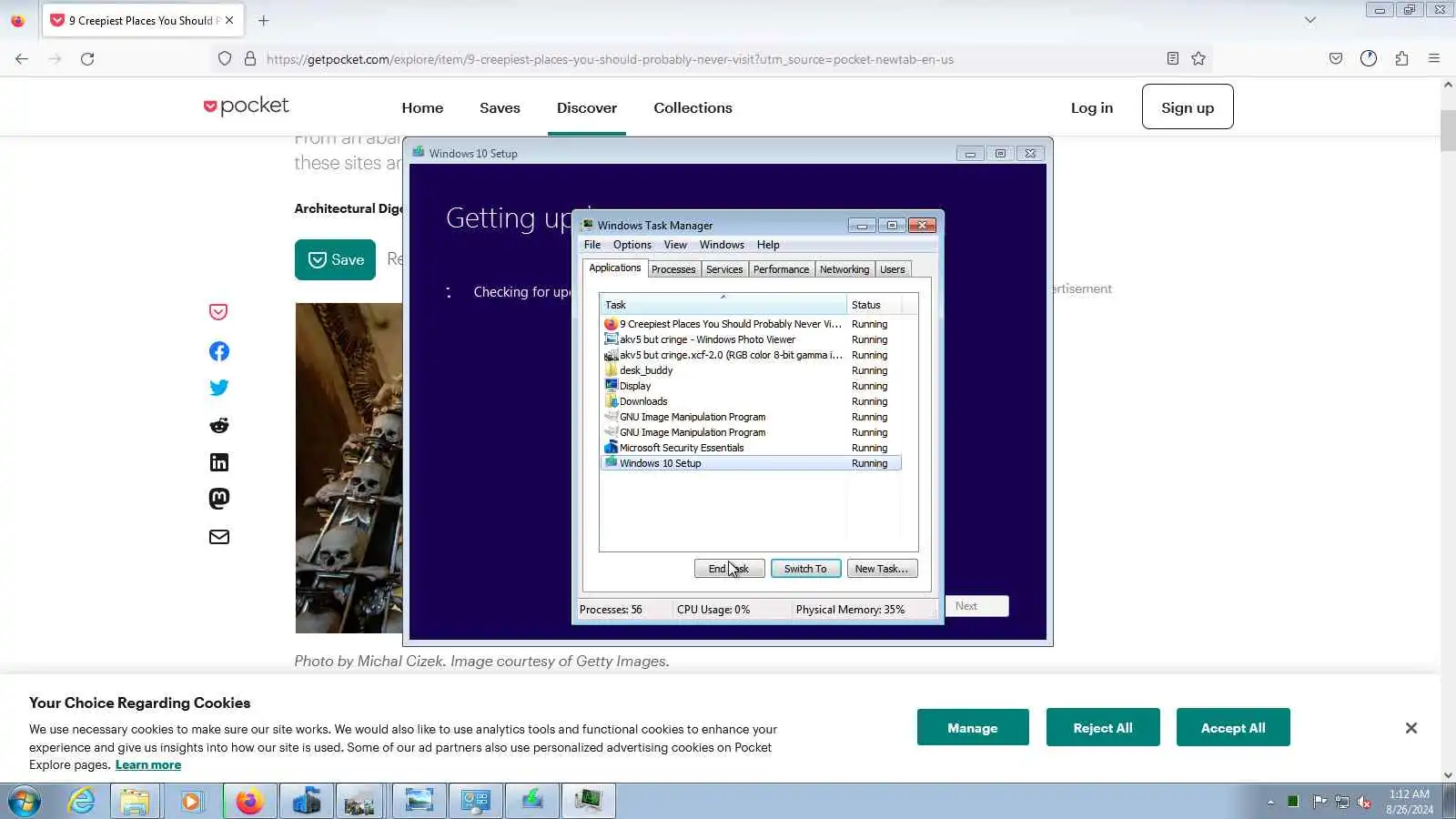1456x819 pixels.
Task: Open a new tab with the plus button
Action: 264,20
